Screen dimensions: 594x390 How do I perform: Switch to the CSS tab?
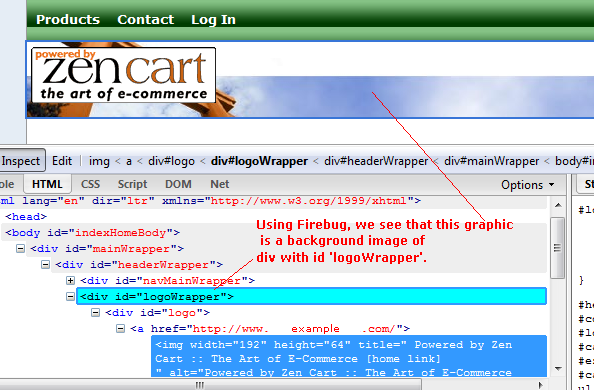point(90,184)
